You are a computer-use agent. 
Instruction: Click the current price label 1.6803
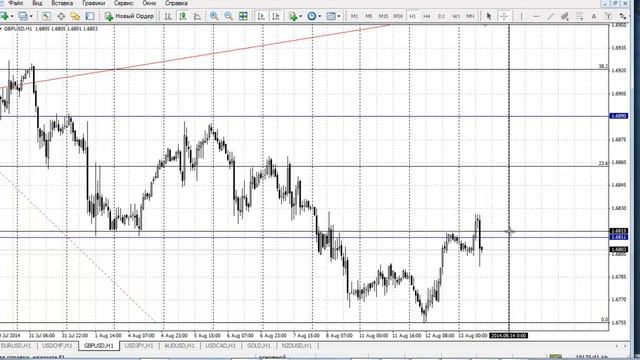click(618, 249)
